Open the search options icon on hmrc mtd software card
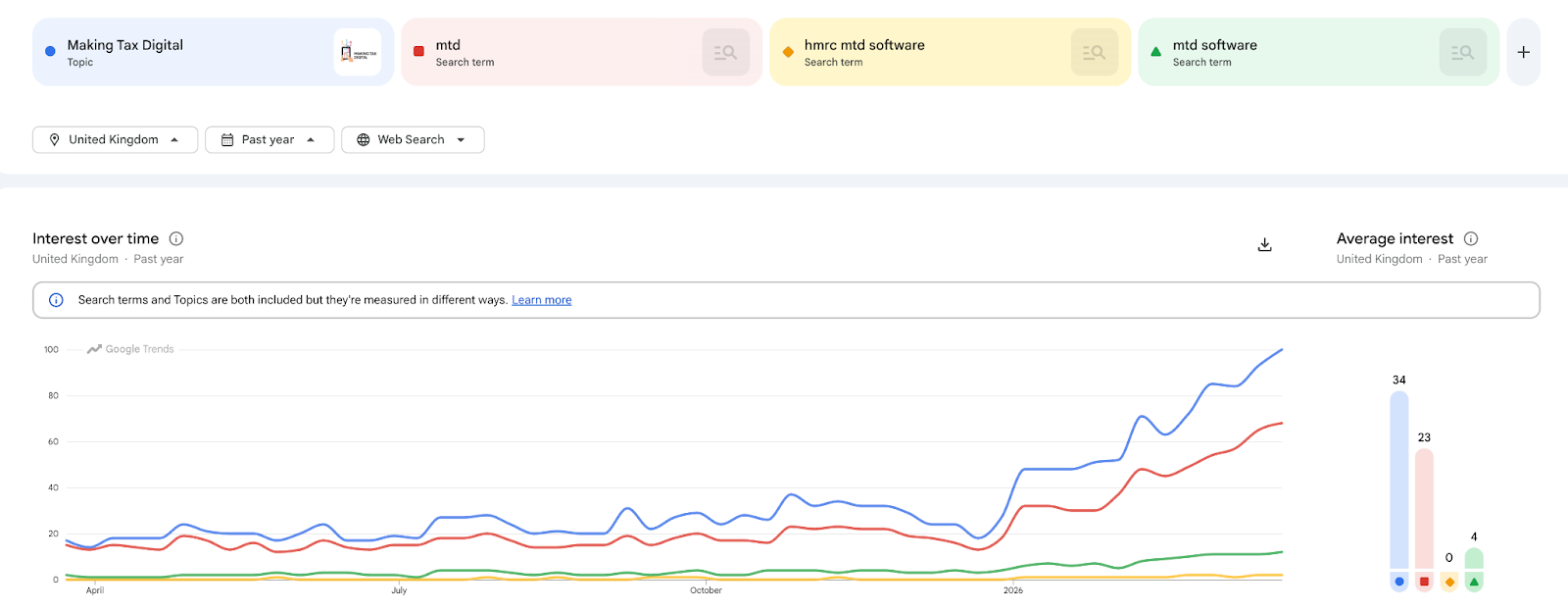1568x611 pixels. (1095, 52)
